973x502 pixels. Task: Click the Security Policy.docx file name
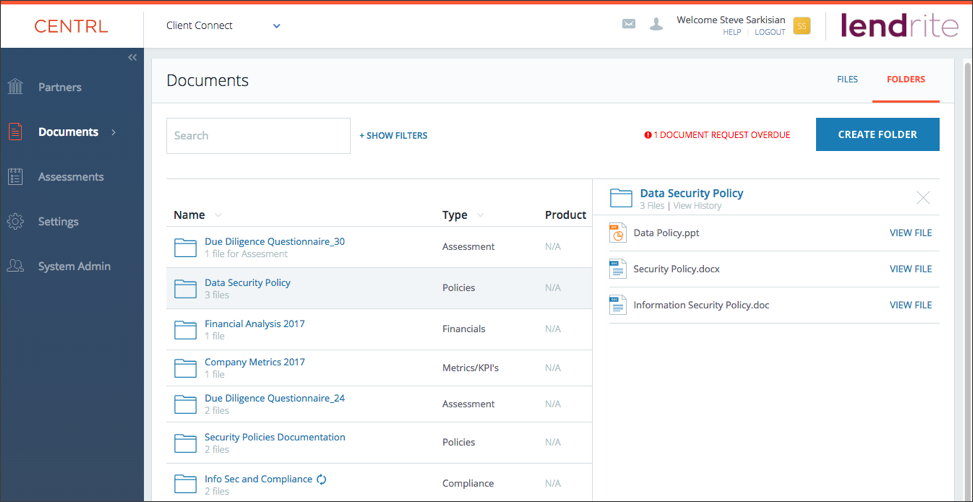pyautogui.click(x=676, y=269)
